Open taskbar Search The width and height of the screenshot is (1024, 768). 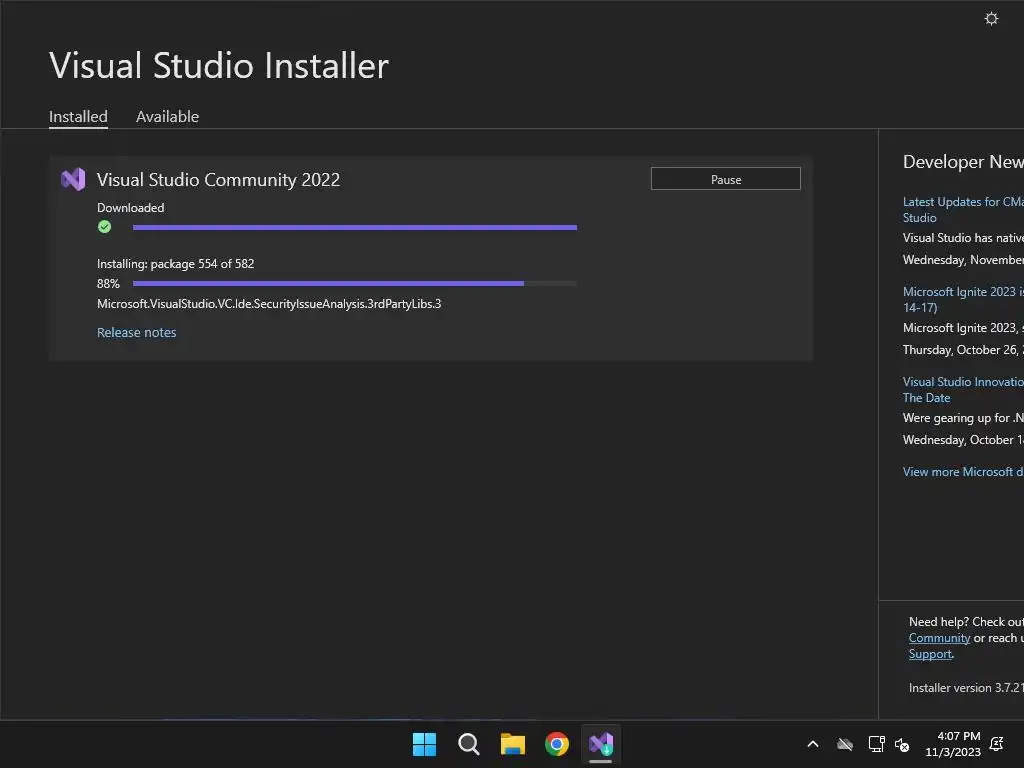[x=468, y=744]
